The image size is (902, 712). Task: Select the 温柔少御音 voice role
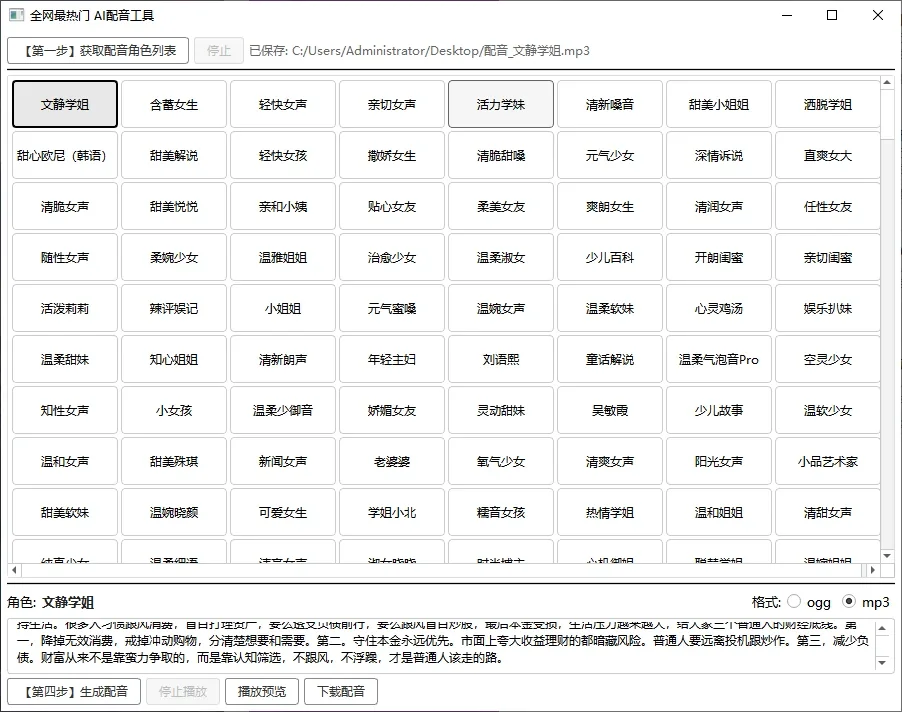click(x=283, y=410)
